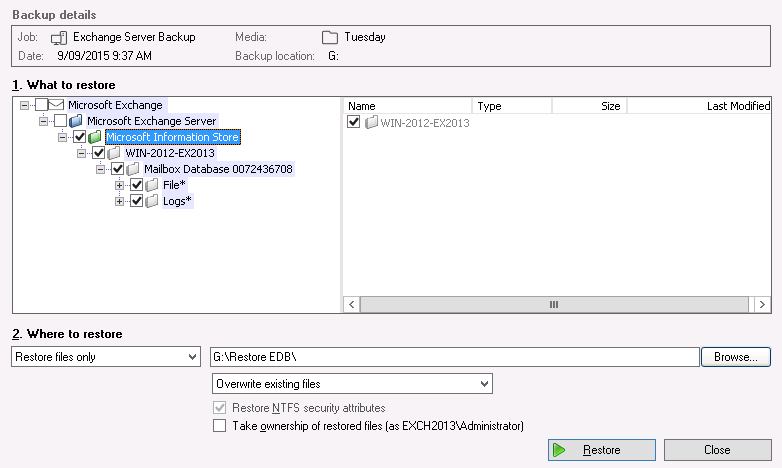Select the Microsoft Exchange Server label
Image resolution: width=782 pixels, height=468 pixels.
coord(152,121)
